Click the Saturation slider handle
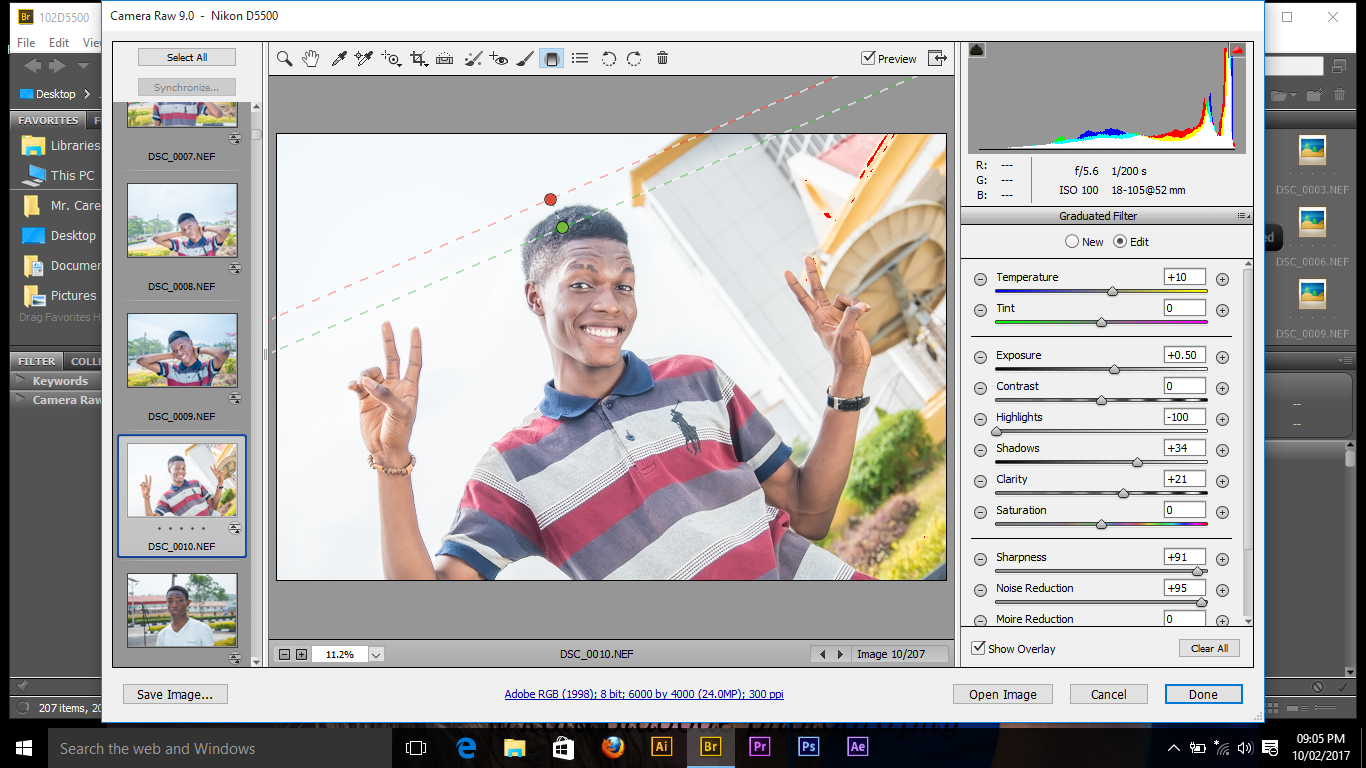This screenshot has width=1366, height=768. 1101,524
